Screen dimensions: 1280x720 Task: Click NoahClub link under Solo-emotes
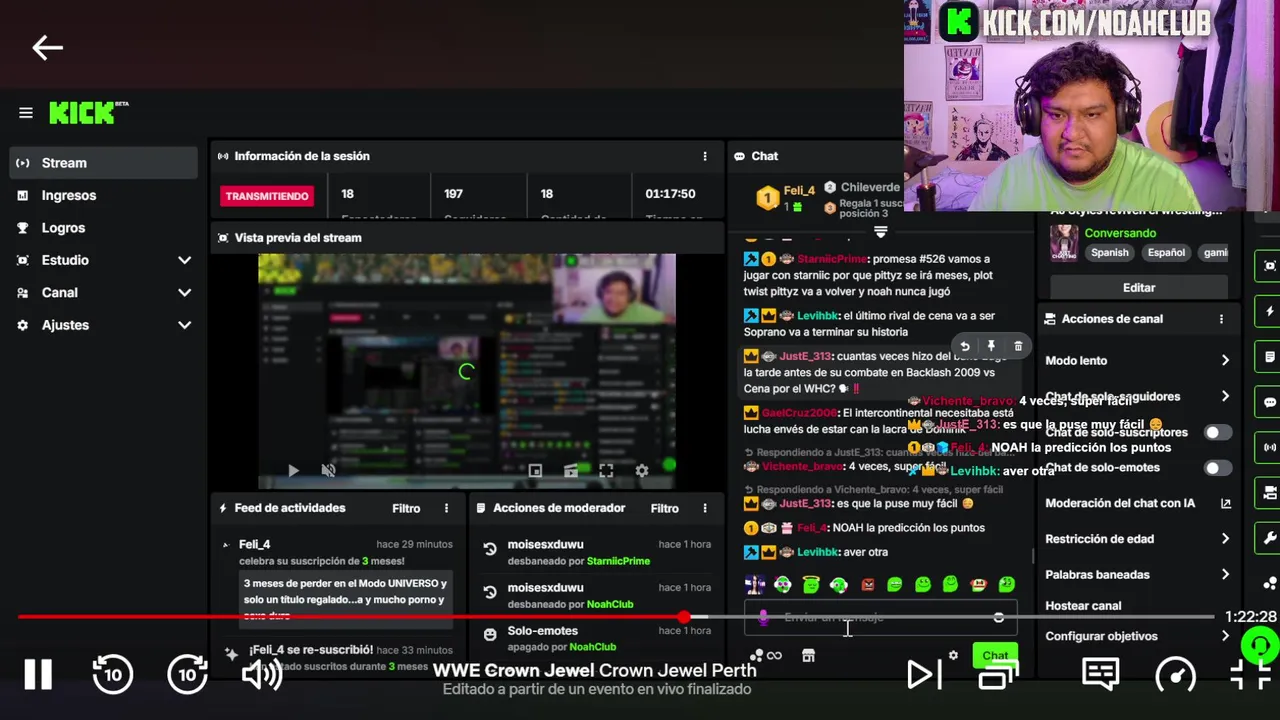pyautogui.click(x=592, y=647)
